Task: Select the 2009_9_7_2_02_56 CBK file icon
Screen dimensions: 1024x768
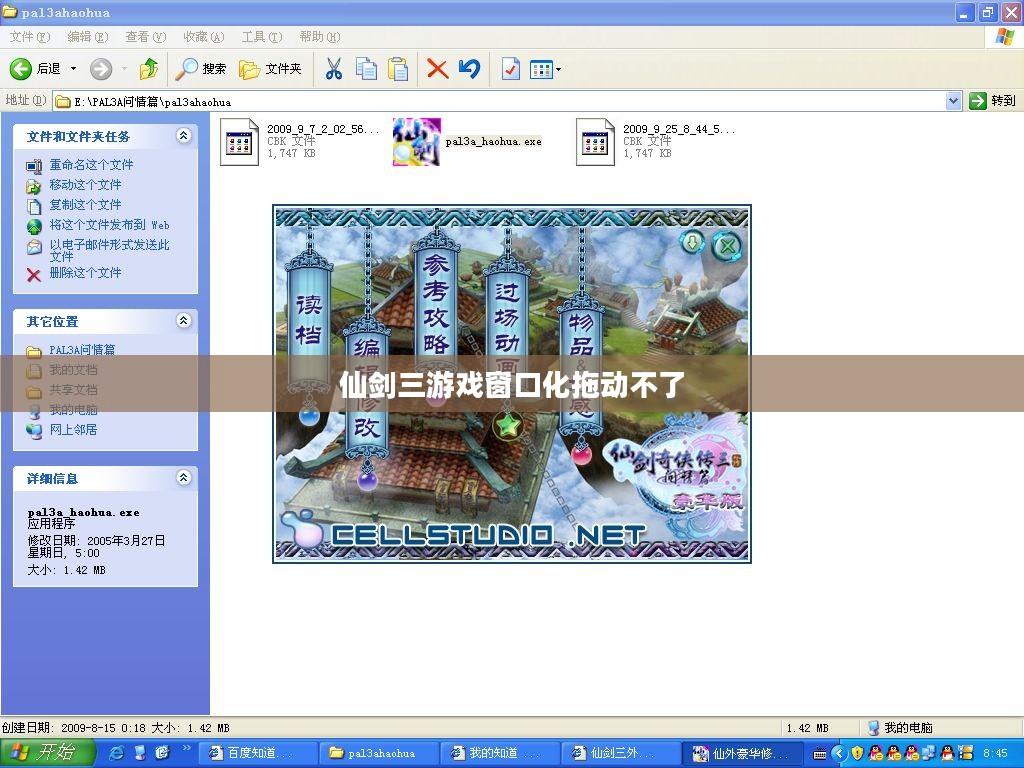Action: click(239, 142)
